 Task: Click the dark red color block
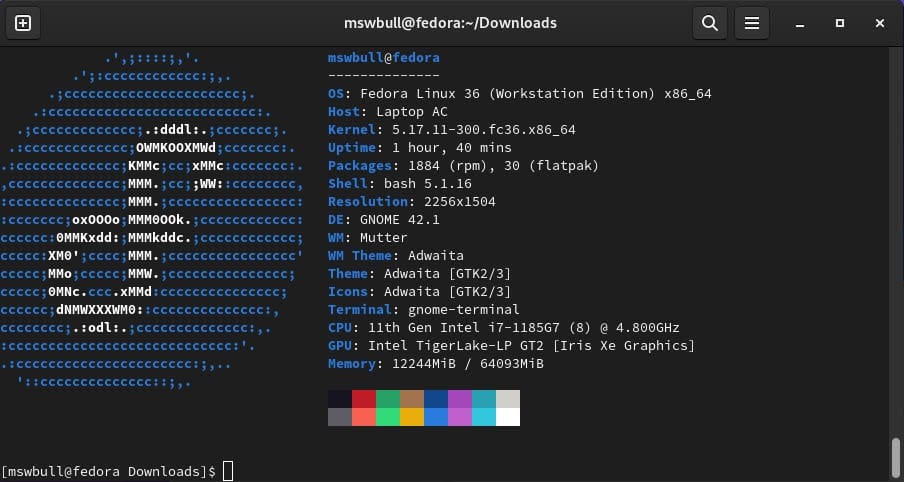[364, 399]
